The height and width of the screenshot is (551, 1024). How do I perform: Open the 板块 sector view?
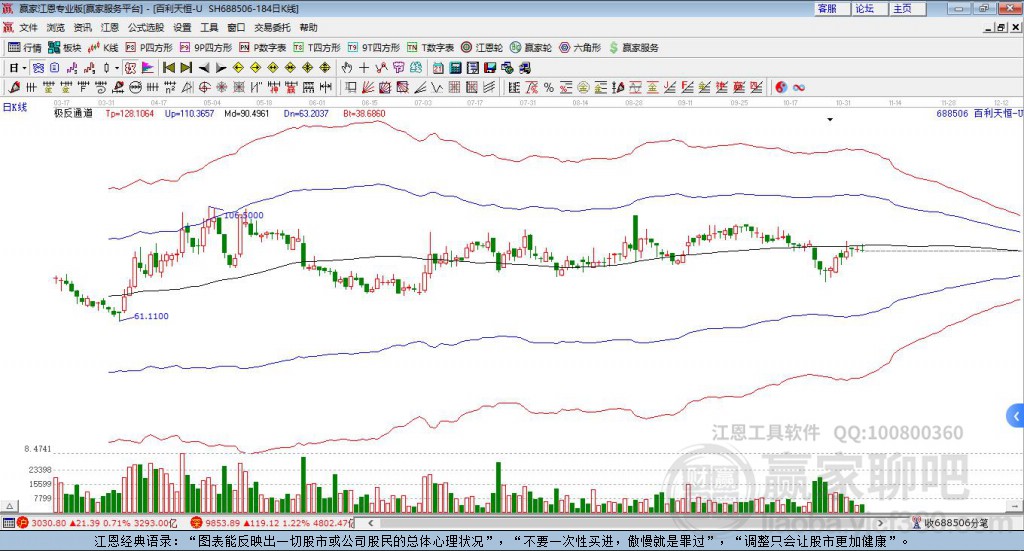65,48
